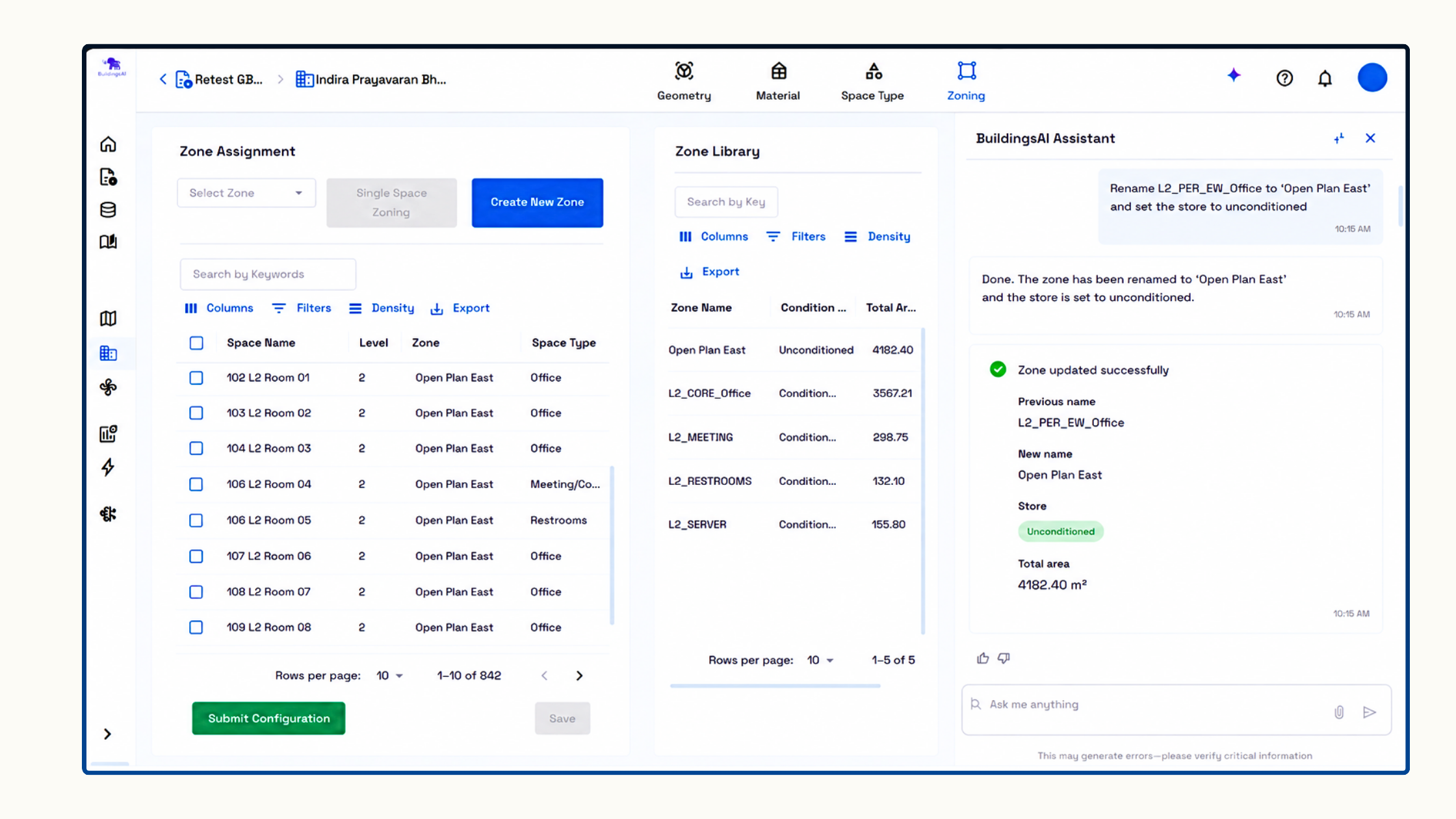
Task: Go to previous page in Zone Assignment table
Action: (x=544, y=676)
